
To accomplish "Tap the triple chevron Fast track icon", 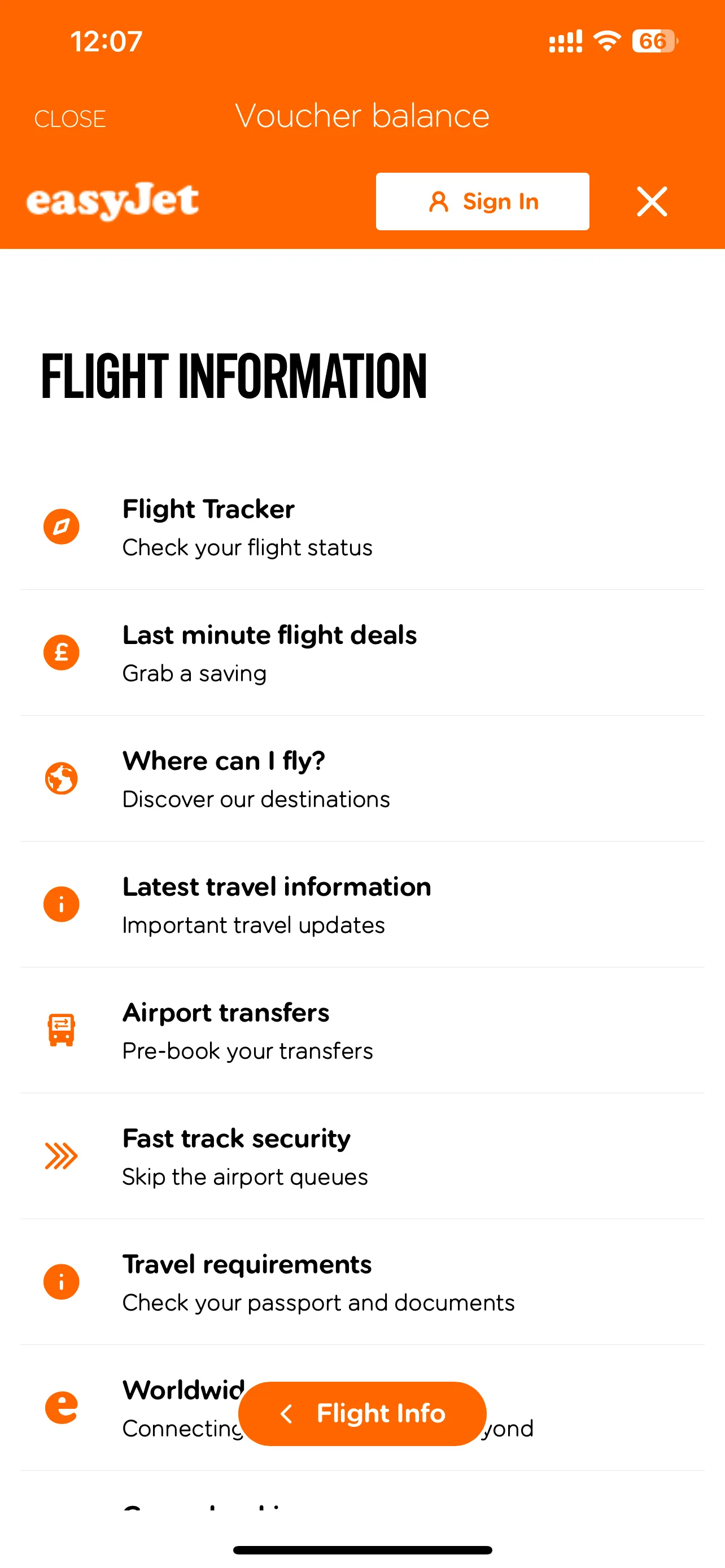I will point(61,1156).
